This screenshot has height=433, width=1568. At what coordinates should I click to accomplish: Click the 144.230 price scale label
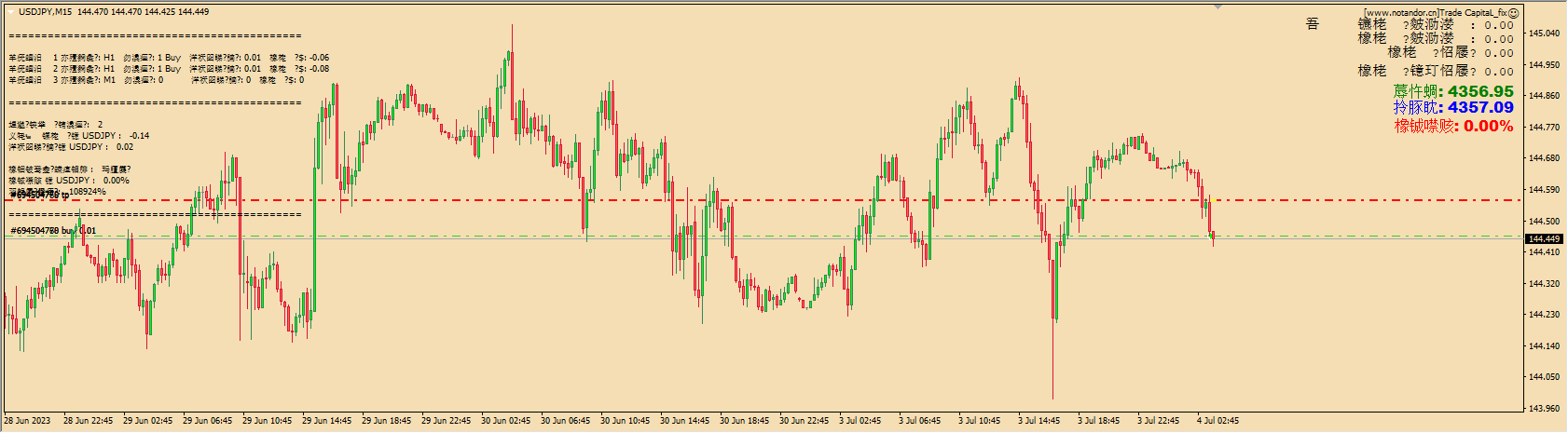pyautogui.click(x=1545, y=315)
